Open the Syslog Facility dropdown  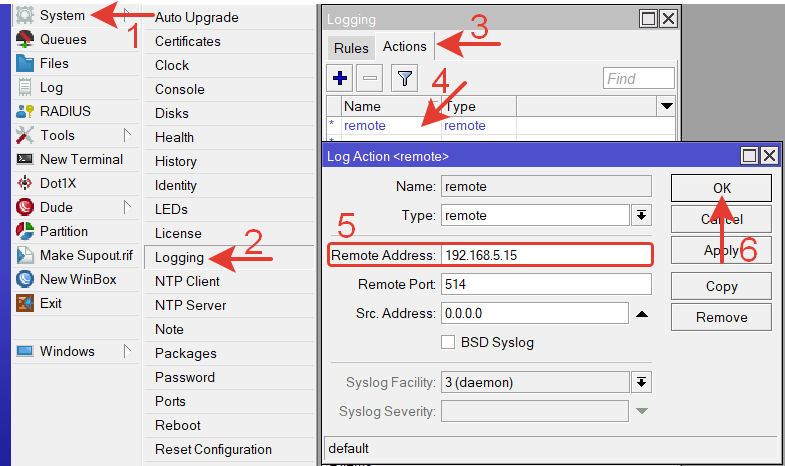[641, 382]
